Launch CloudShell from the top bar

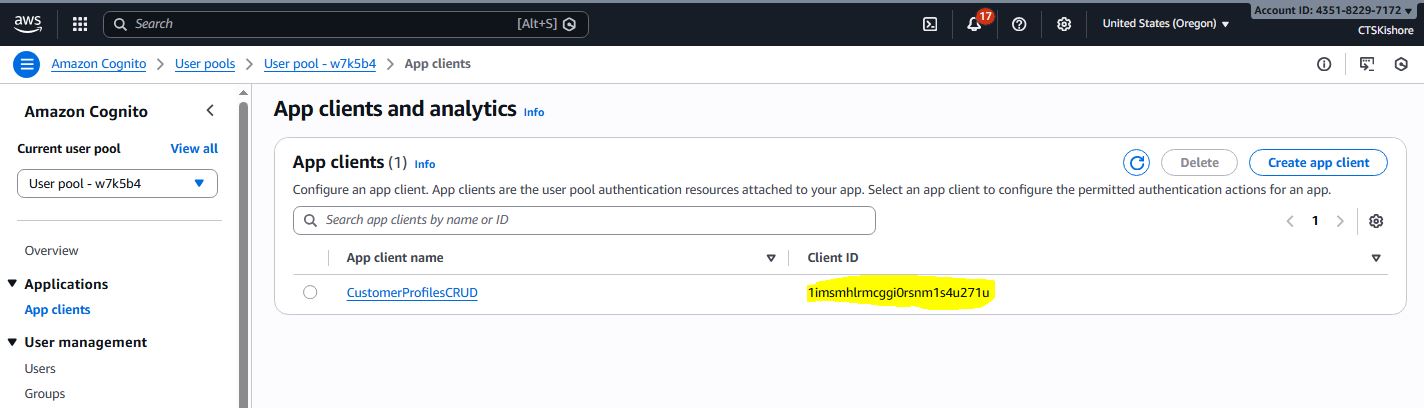929,24
